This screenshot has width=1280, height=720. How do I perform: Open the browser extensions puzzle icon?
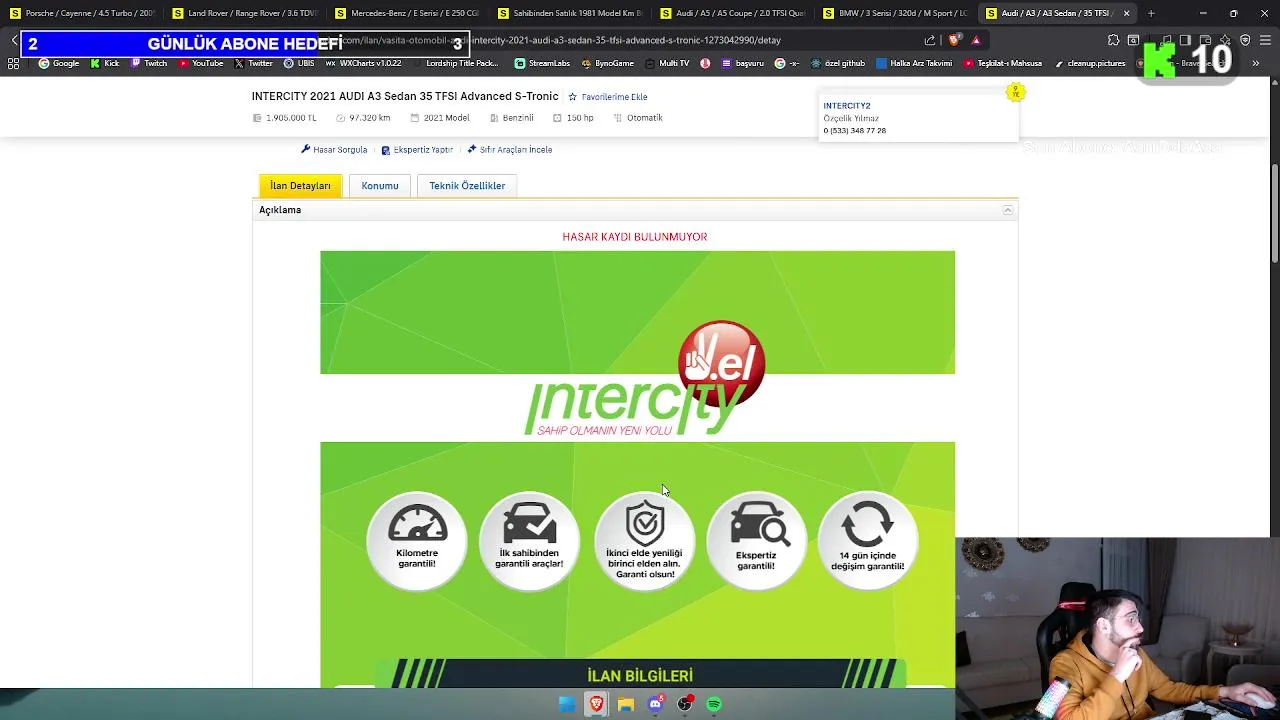click(x=1113, y=40)
